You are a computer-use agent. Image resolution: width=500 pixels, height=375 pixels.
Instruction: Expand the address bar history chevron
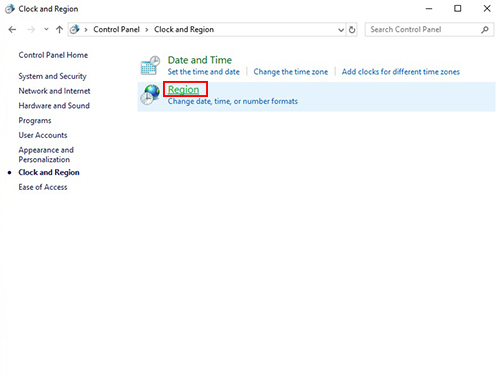tap(341, 30)
